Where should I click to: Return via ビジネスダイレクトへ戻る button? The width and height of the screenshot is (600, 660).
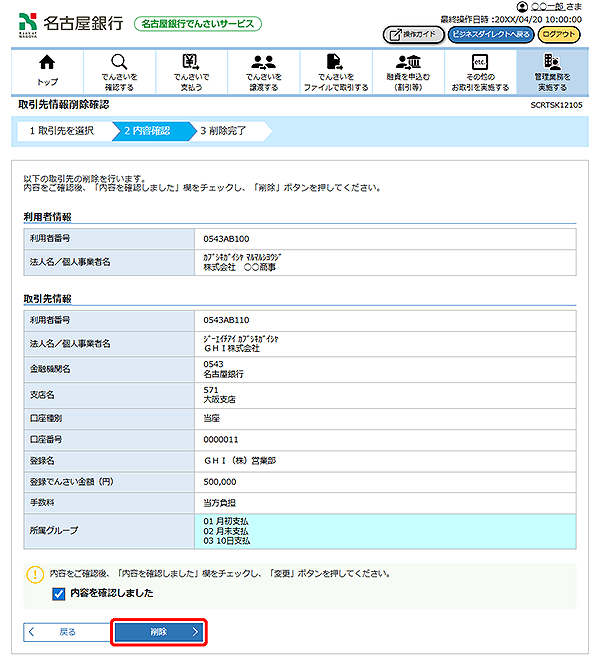pyautogui.click(x=490, y=34)
